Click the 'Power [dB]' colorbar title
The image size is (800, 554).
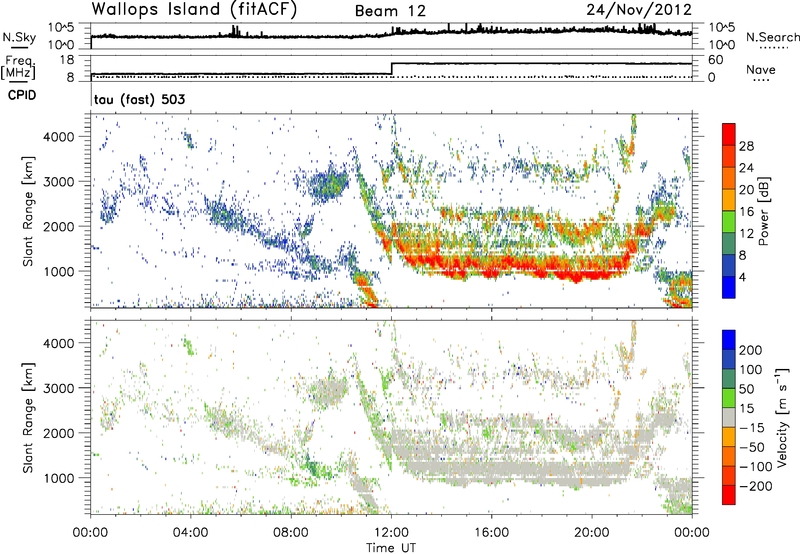pyautogui.click(x=763, y=211)
